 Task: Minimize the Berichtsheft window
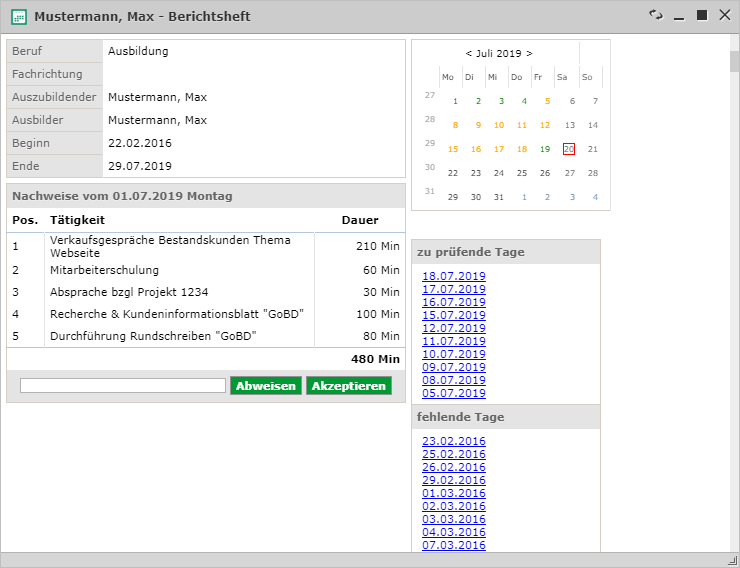[679, 17]
